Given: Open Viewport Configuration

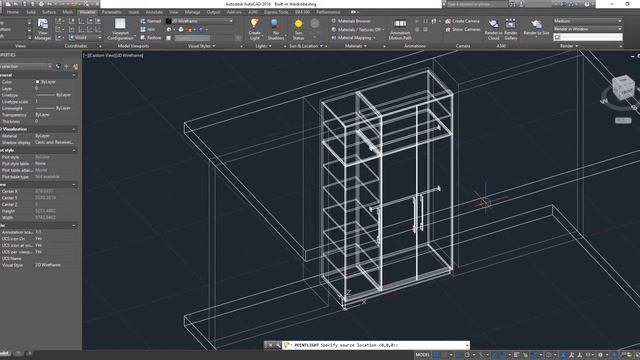Looking at the screenshot, I should [120, 29].
